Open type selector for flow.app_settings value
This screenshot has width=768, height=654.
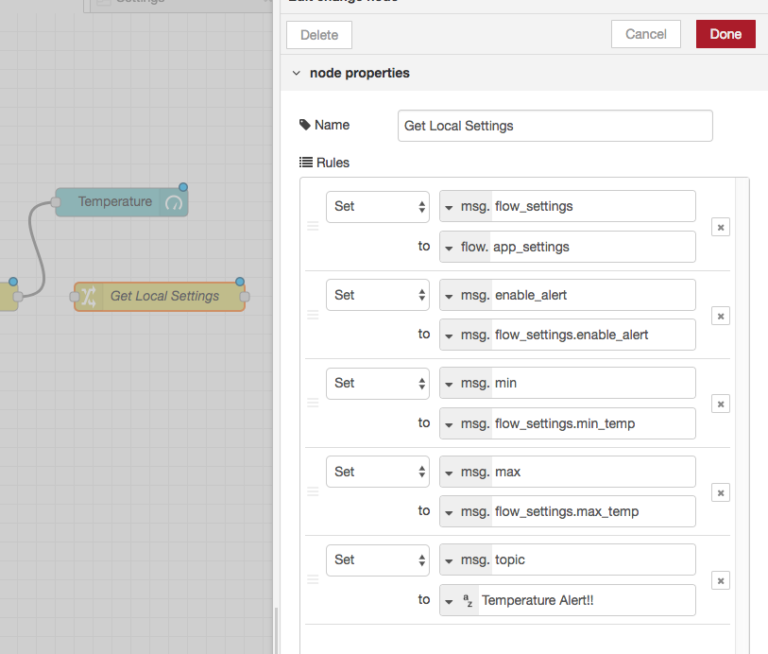point(465,247)
